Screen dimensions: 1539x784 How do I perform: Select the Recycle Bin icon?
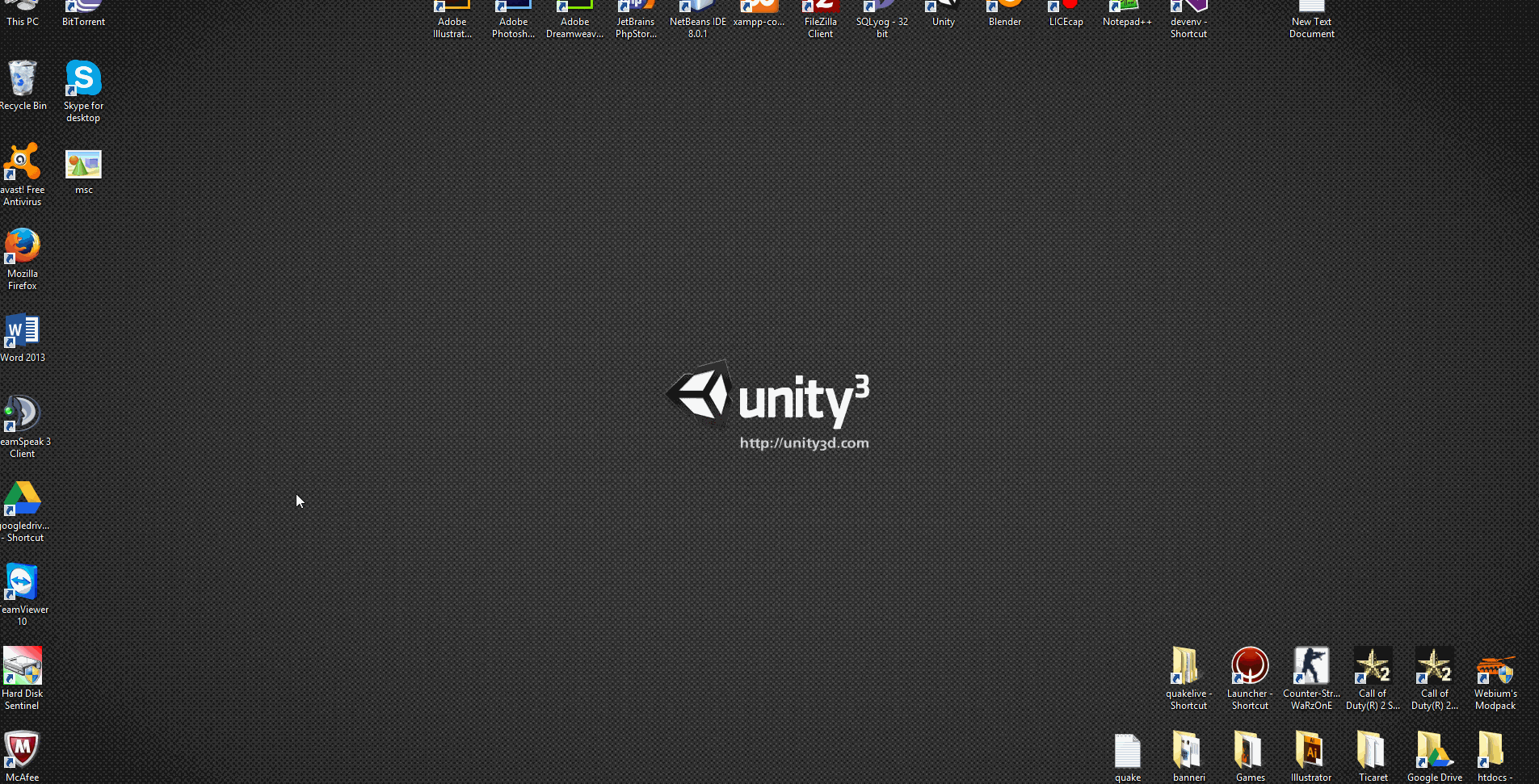click(x=23, y=85)
